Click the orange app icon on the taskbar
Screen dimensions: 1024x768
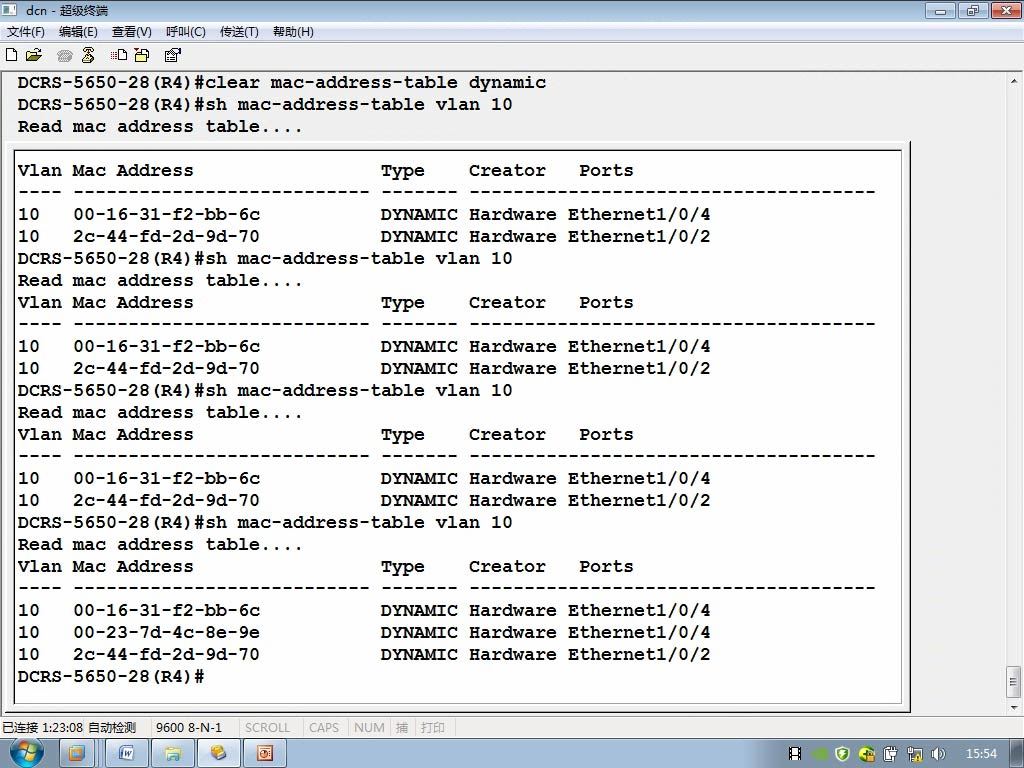click(x=76, y=754)
